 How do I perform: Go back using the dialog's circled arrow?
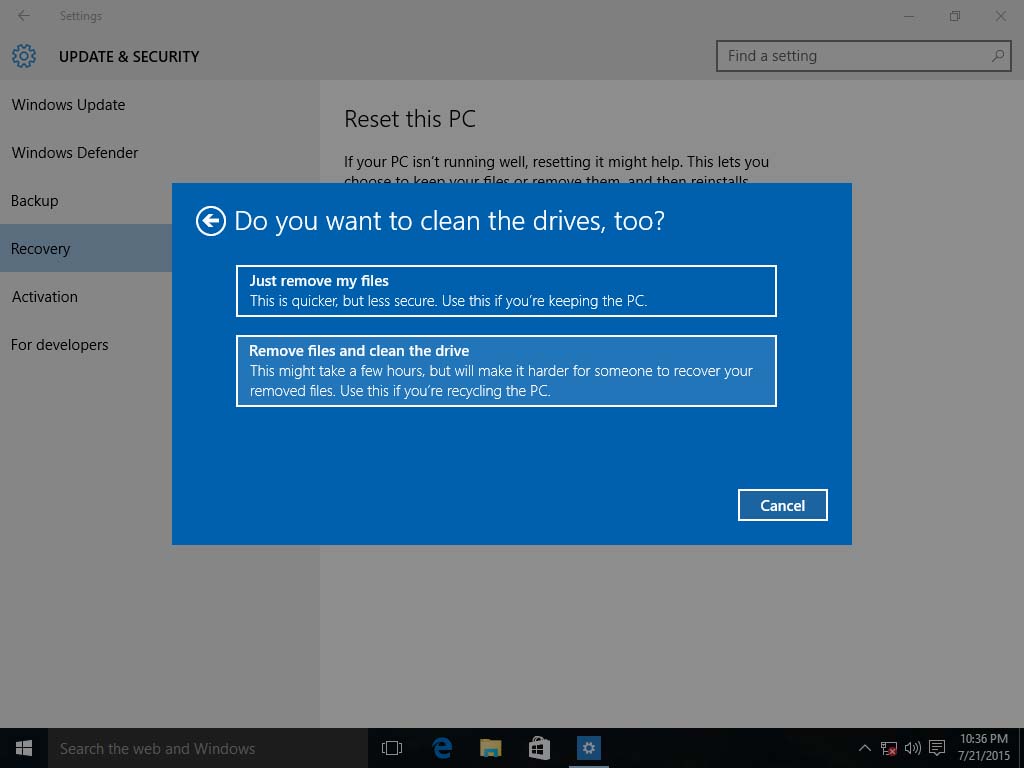210,221
